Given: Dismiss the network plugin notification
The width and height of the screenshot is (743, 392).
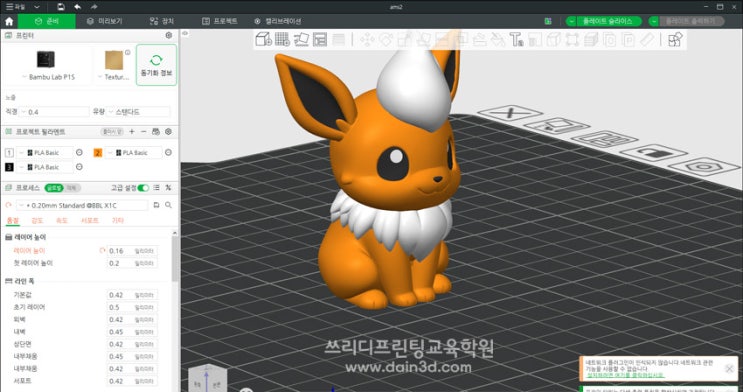Looking at the screenshot, I should (729, 368).
